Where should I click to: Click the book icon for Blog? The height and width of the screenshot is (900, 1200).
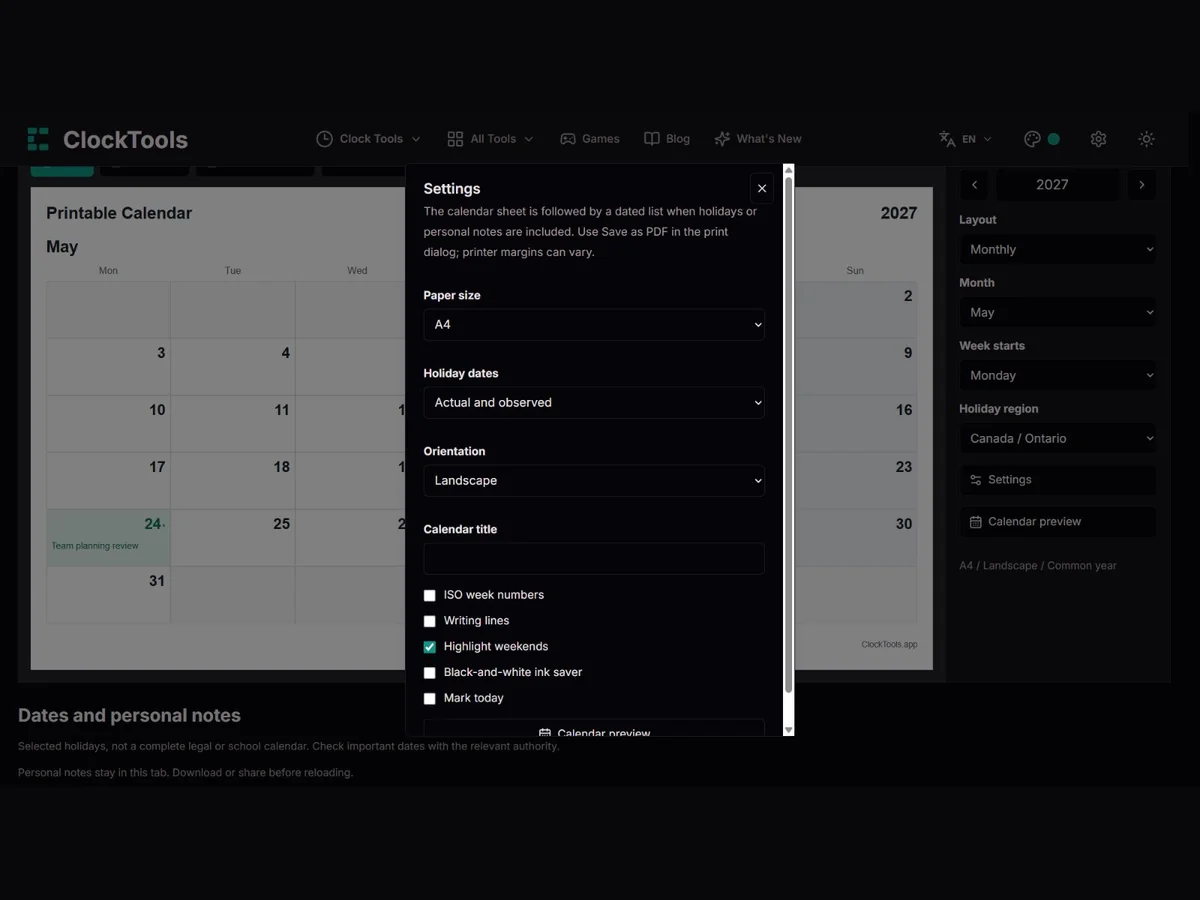tap(652, 139)
